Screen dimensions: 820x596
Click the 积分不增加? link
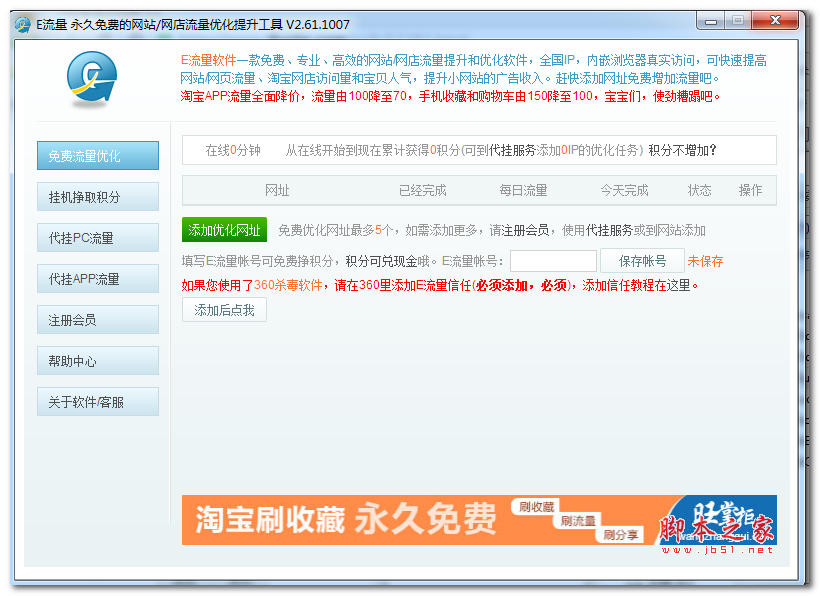click(x=682, y=151)
